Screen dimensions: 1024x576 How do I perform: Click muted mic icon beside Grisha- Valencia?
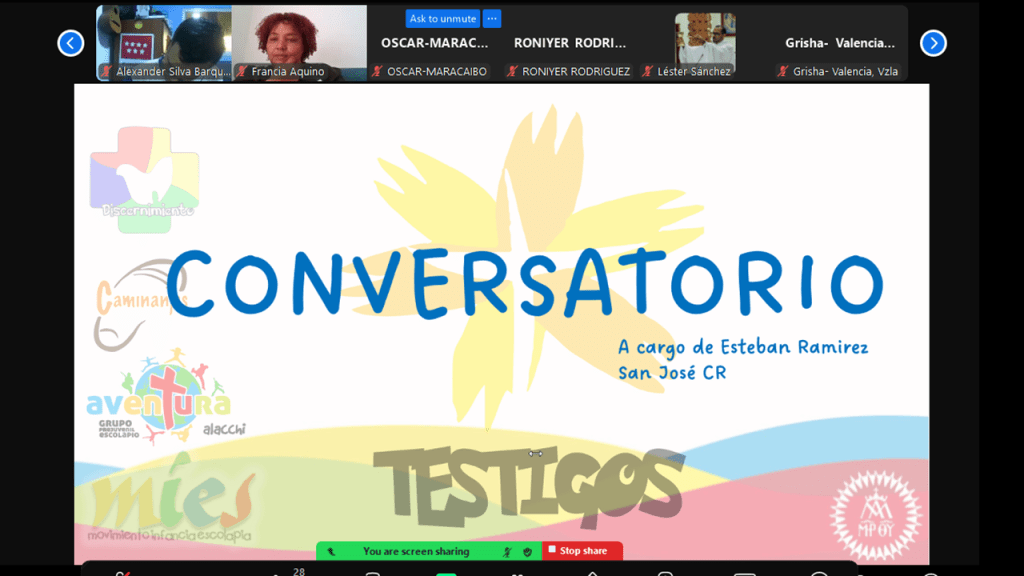coord(783,72)
